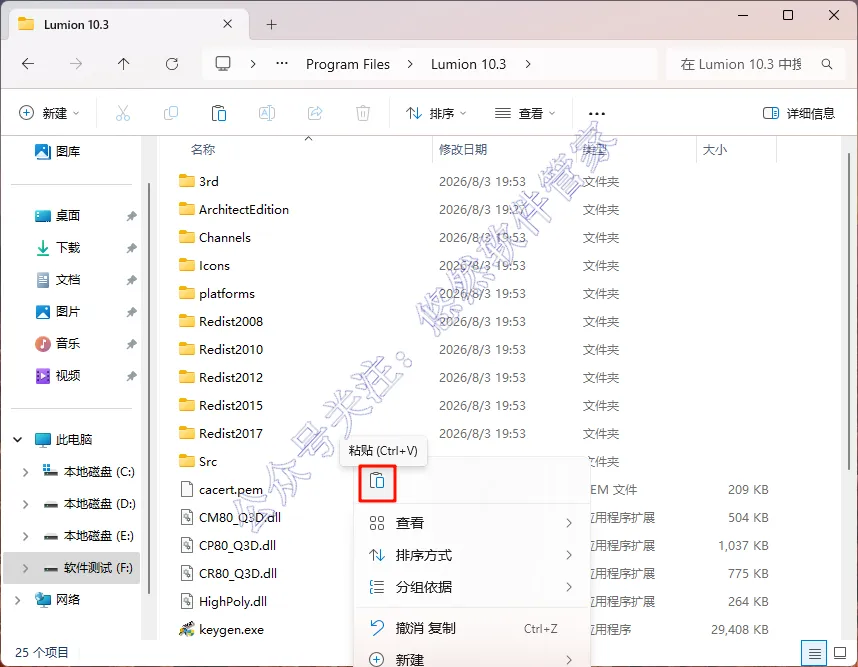Expand 本地磁盘 (D:) node
The height and width of the screenshot is (667, 858).
click(x=25, y=504)
